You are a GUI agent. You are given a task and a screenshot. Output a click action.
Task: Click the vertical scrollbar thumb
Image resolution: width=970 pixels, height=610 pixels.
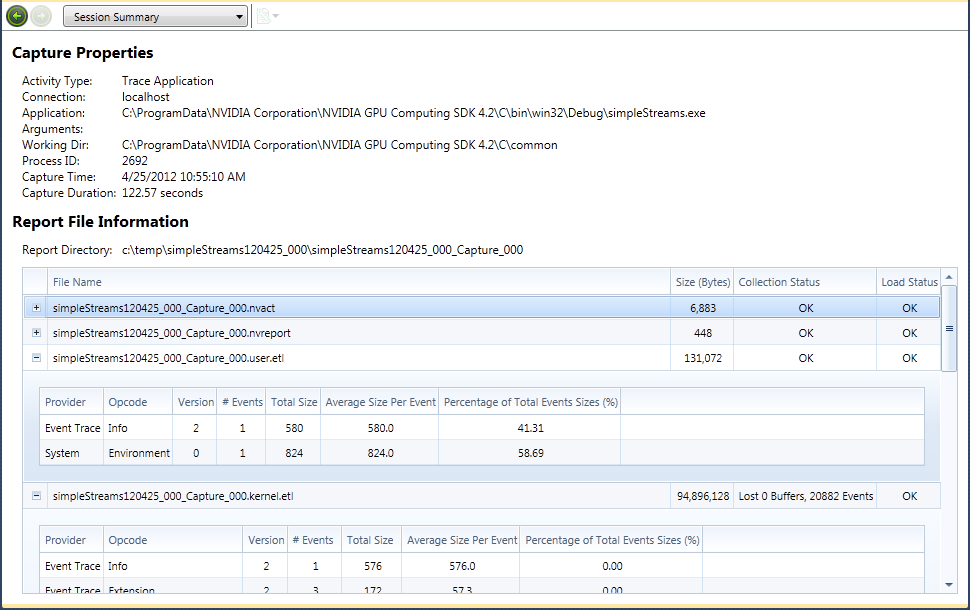click(949, 328)
